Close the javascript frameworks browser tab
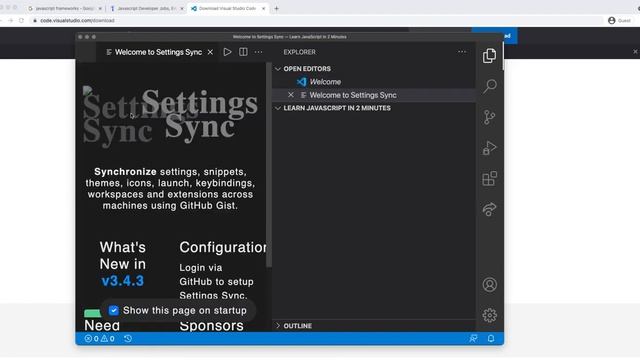The height and width of the screenshot is (360, 640). 100,8
